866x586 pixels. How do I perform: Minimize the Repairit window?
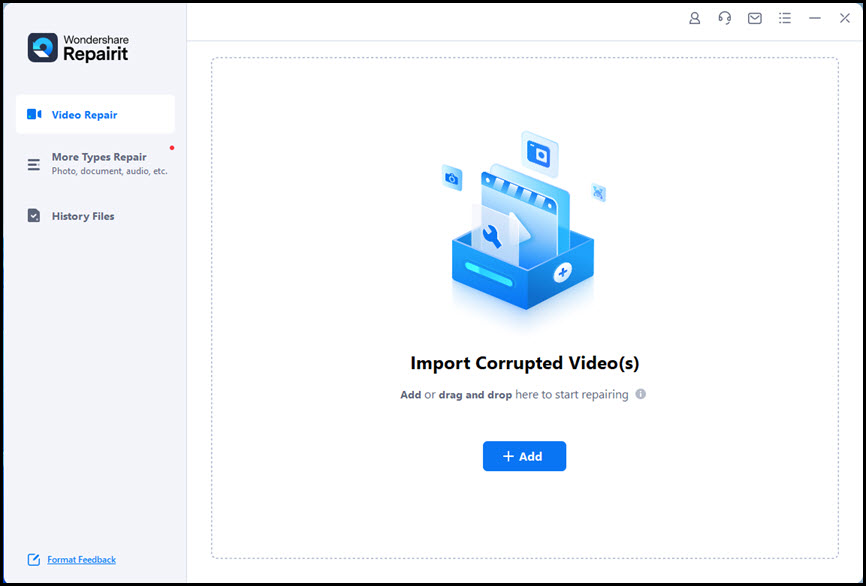point(815,18)
